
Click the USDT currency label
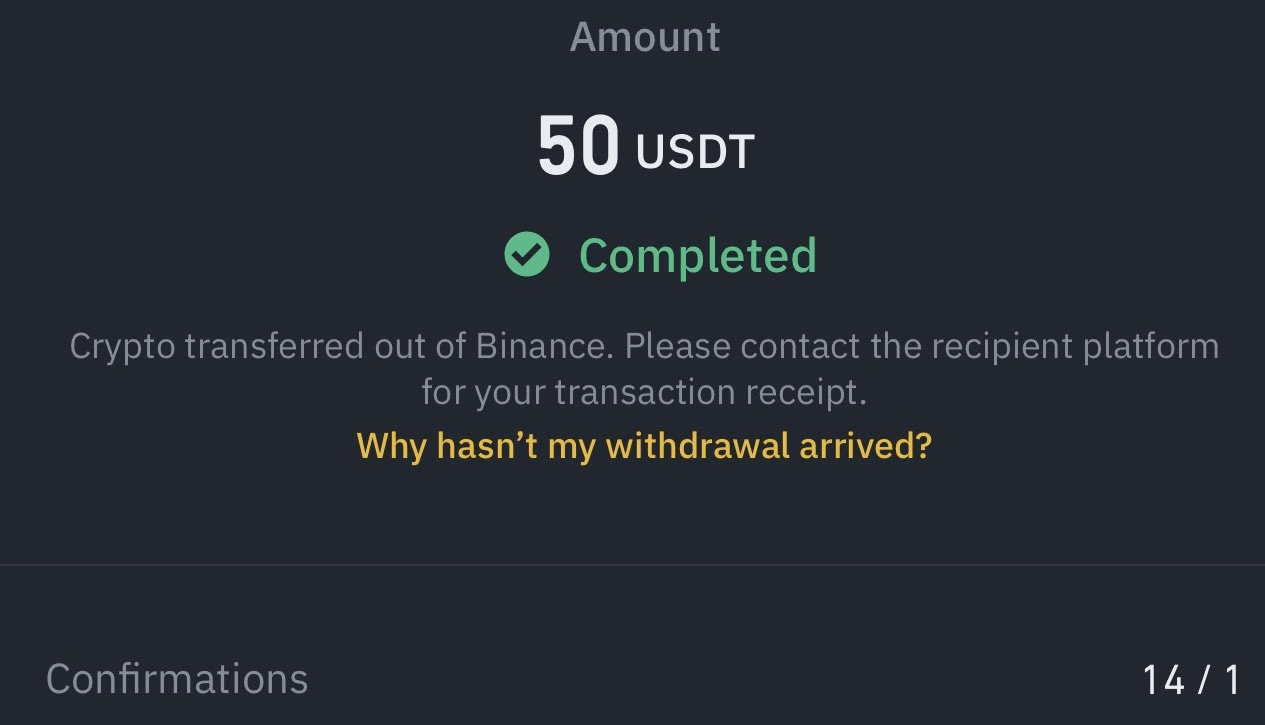[695, 151]
